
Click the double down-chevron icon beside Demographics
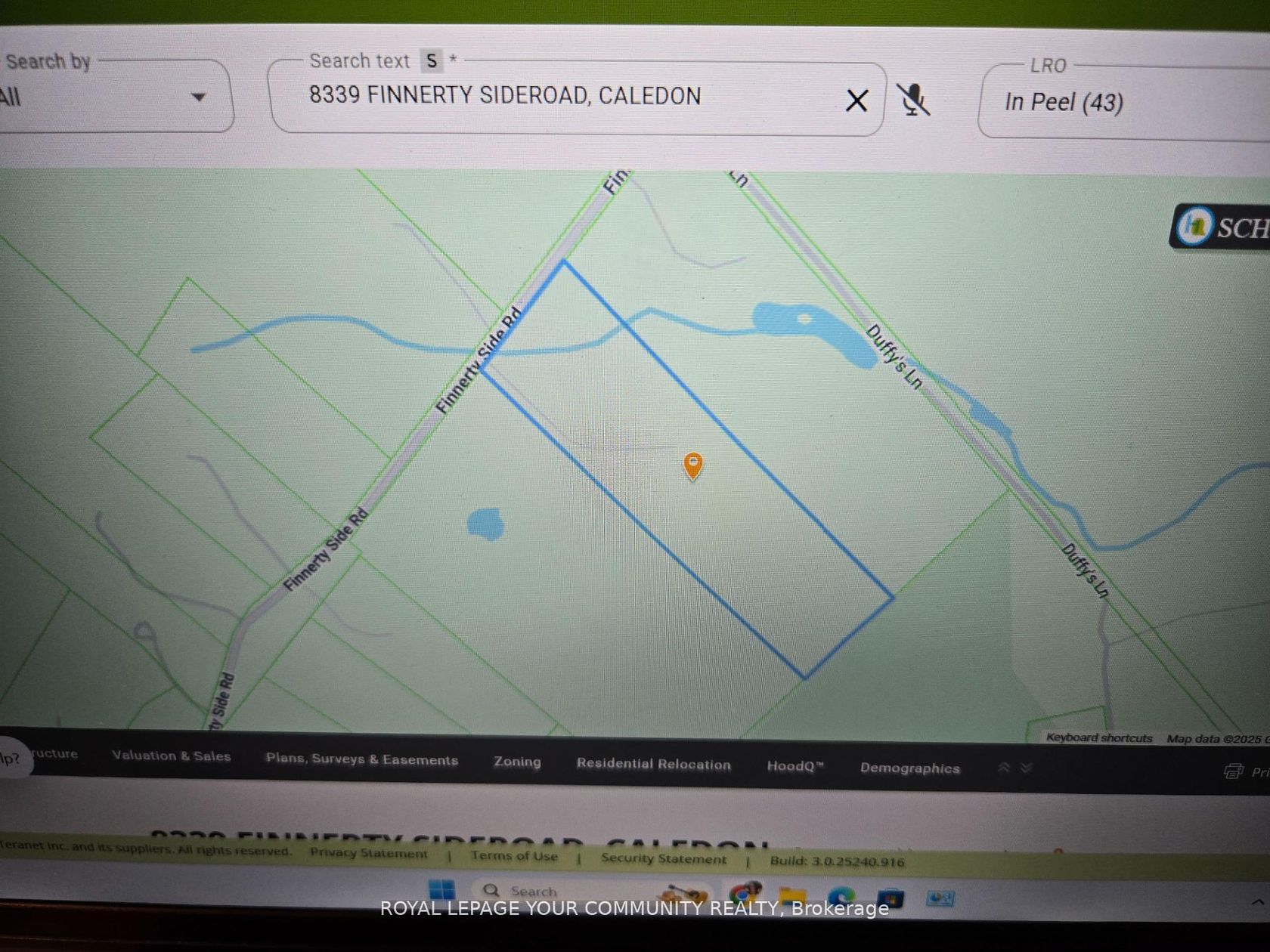pyautogui.click(x=1026, y=768)
